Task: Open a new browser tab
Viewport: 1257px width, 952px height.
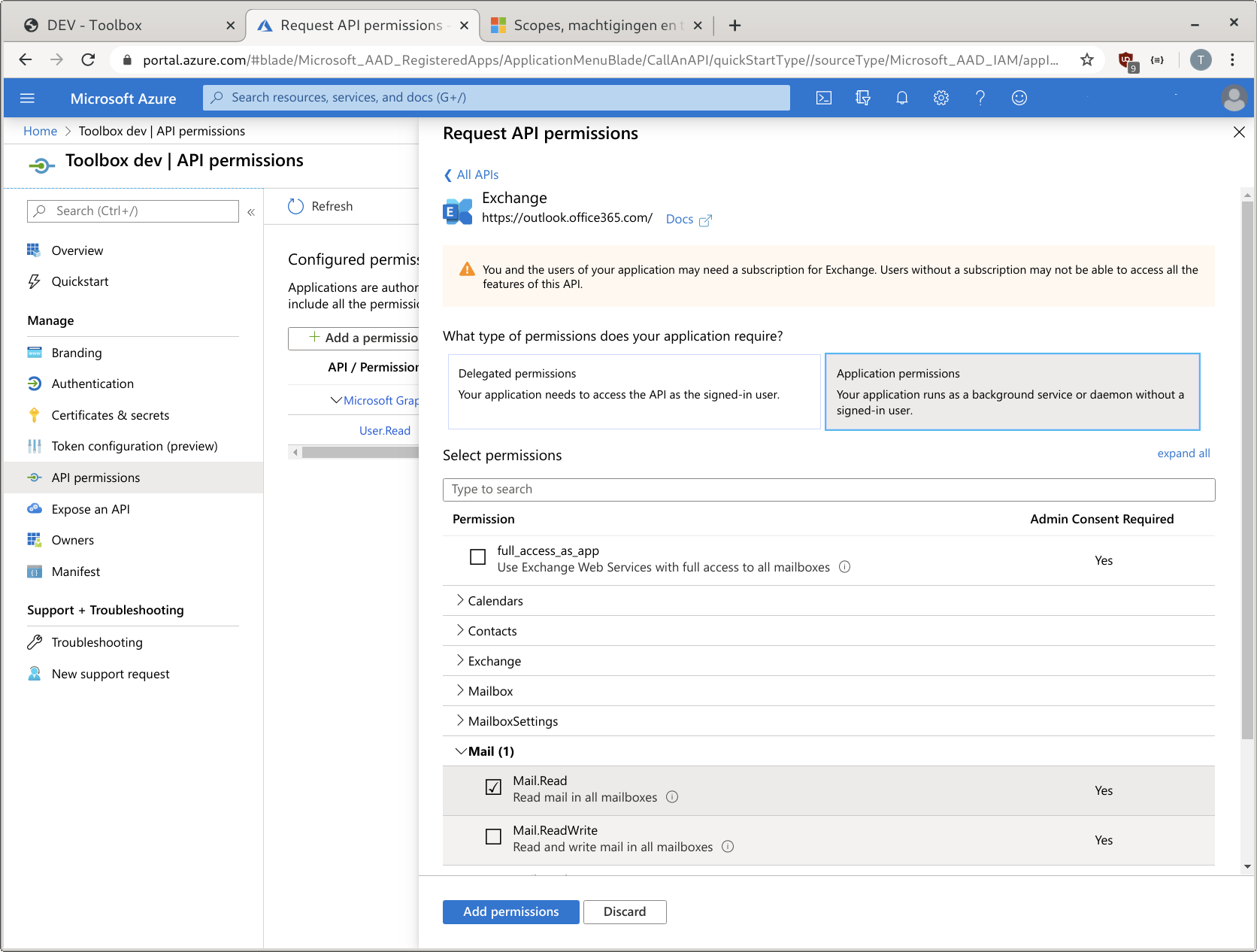Action: 735,26
